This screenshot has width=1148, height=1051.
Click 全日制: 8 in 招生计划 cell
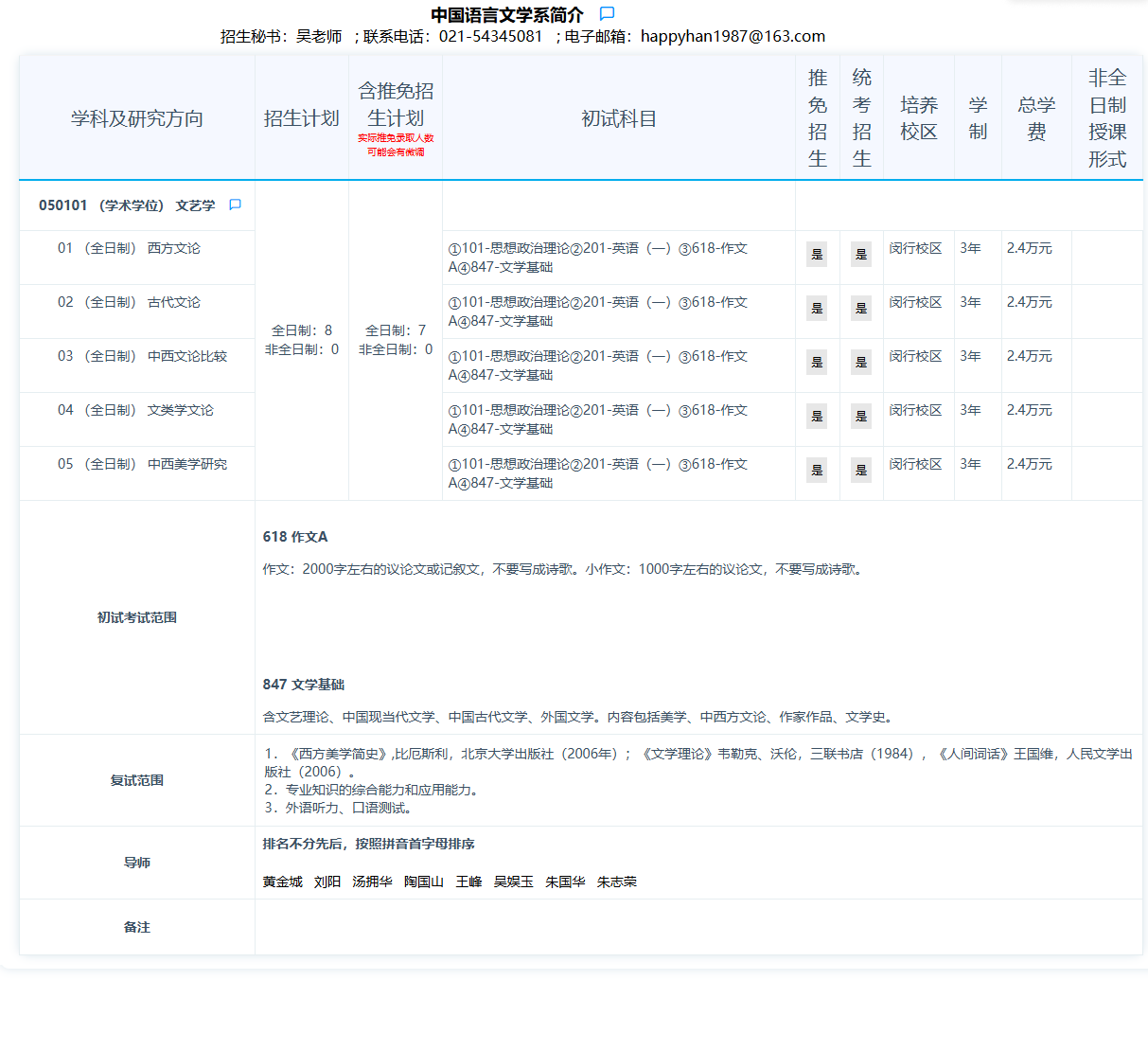point(302,330)
